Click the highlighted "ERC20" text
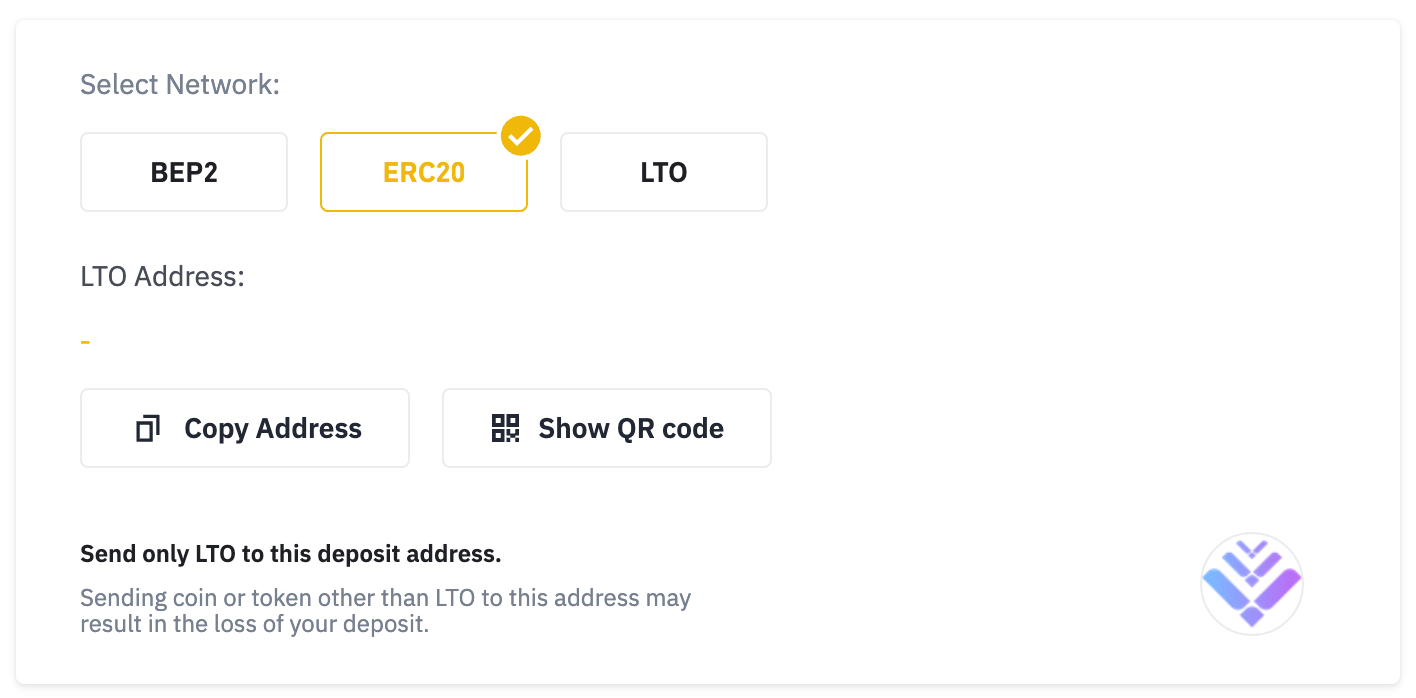Screen dimensions: 1416x698 (424, 172)
